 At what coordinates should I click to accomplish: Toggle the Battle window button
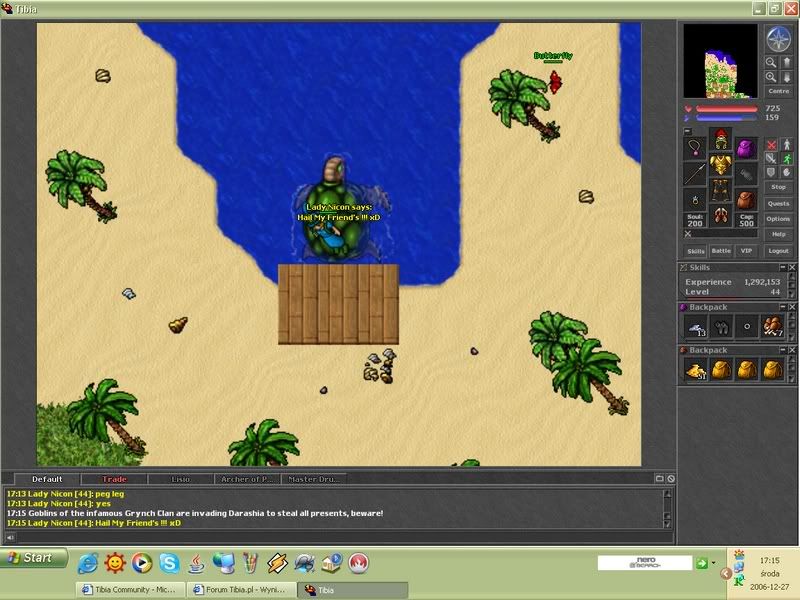[721, 251]
